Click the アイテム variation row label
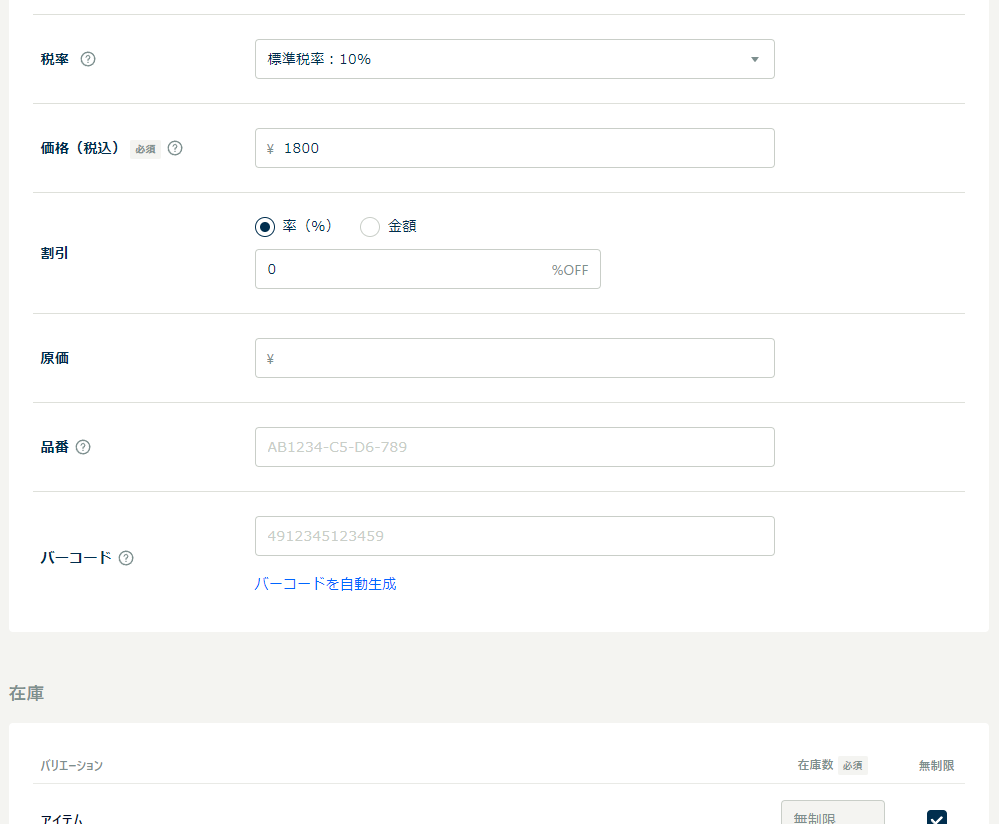The width and height of the screenshot is (999, 824). tap(62, 819)
